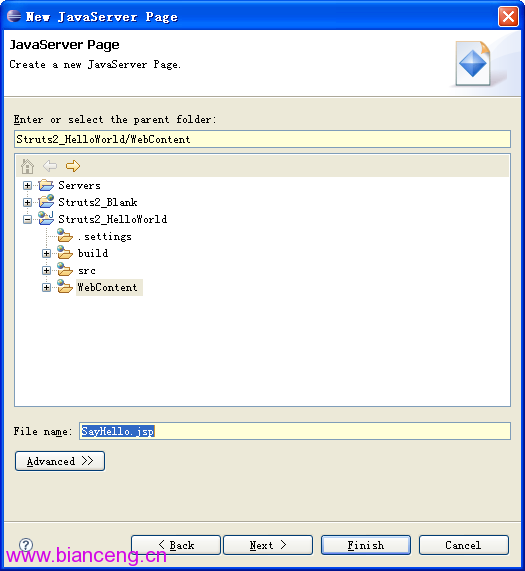Click the home icon in folder toolbar
The width and height of the screenshot is (525, 571).
click(x=27, y=166)
